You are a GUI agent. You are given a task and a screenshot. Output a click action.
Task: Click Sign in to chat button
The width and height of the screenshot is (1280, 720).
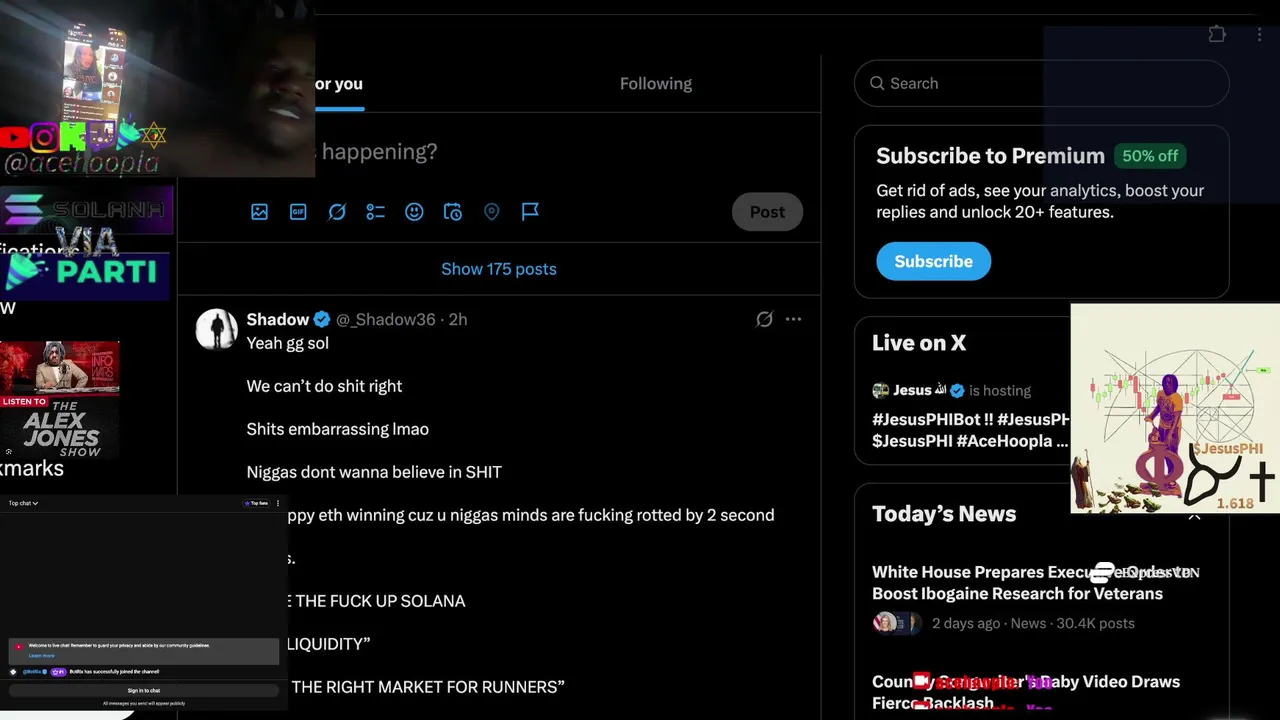point(143,690)
